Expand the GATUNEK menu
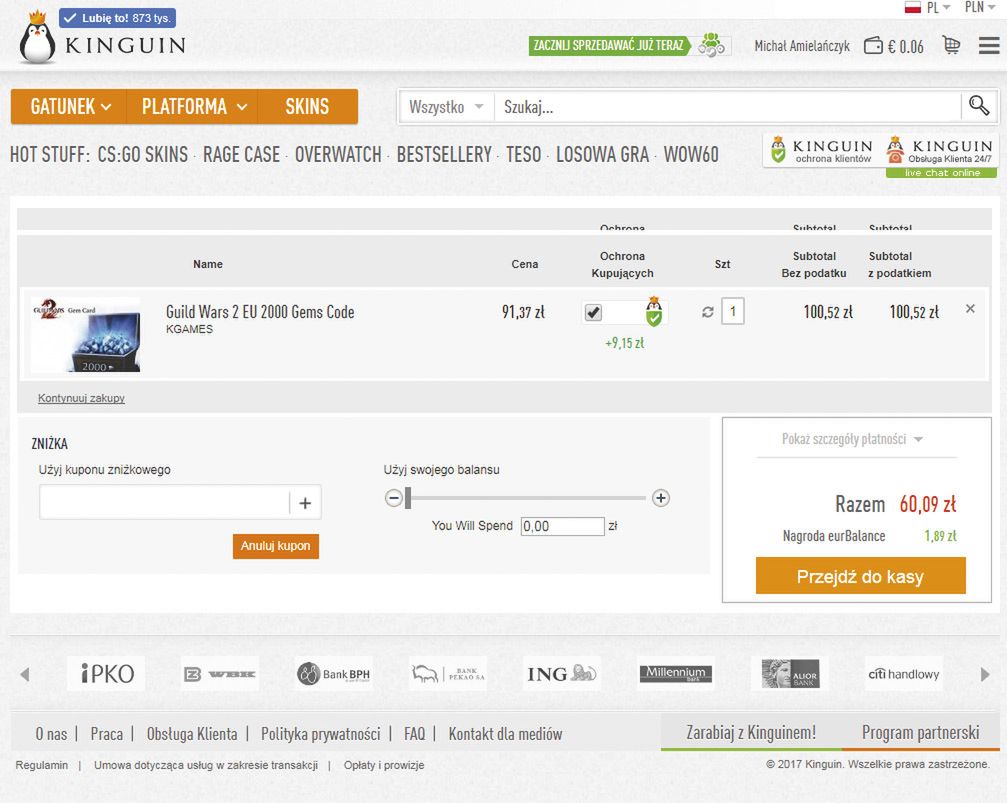The height and width of the screenshot is (803, 1007). point(70,107)
